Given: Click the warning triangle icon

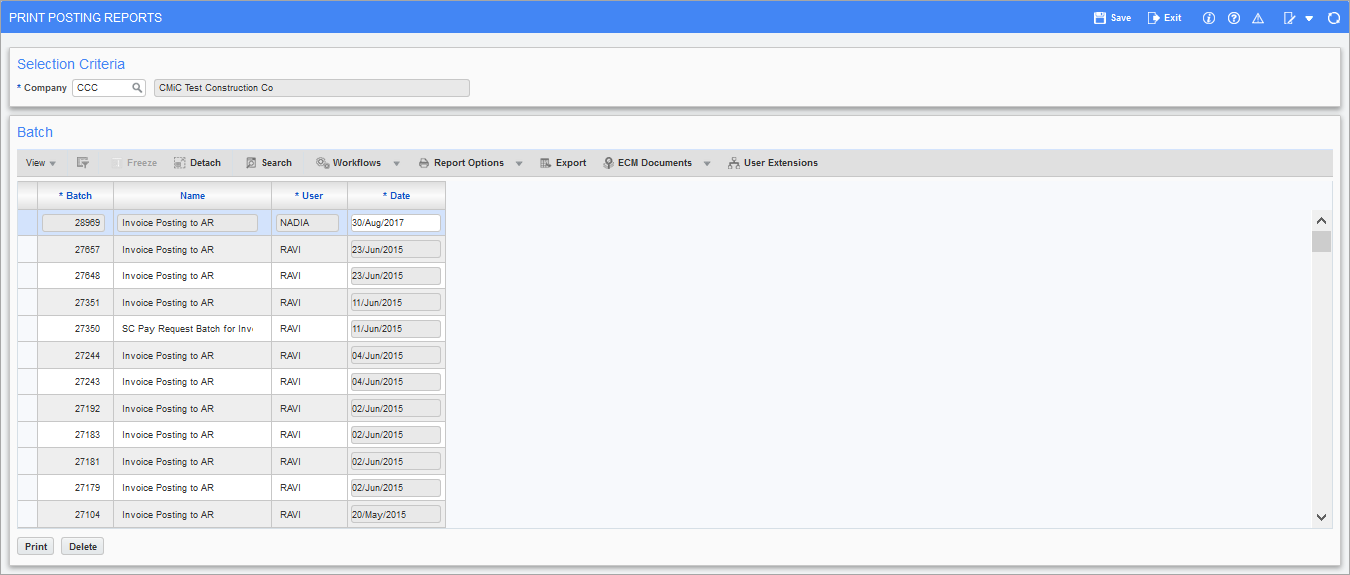Looking at the screenshot, I should [x=1259, y=18].
